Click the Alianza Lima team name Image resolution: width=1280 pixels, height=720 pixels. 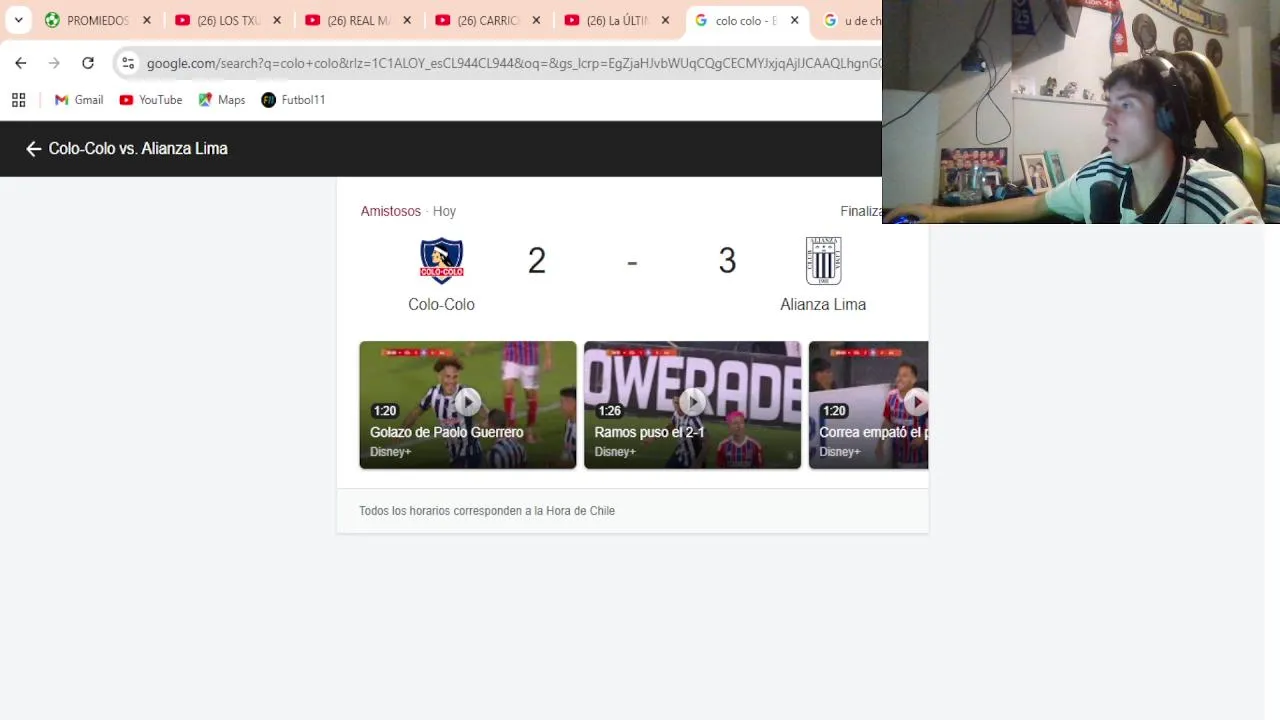823,304
